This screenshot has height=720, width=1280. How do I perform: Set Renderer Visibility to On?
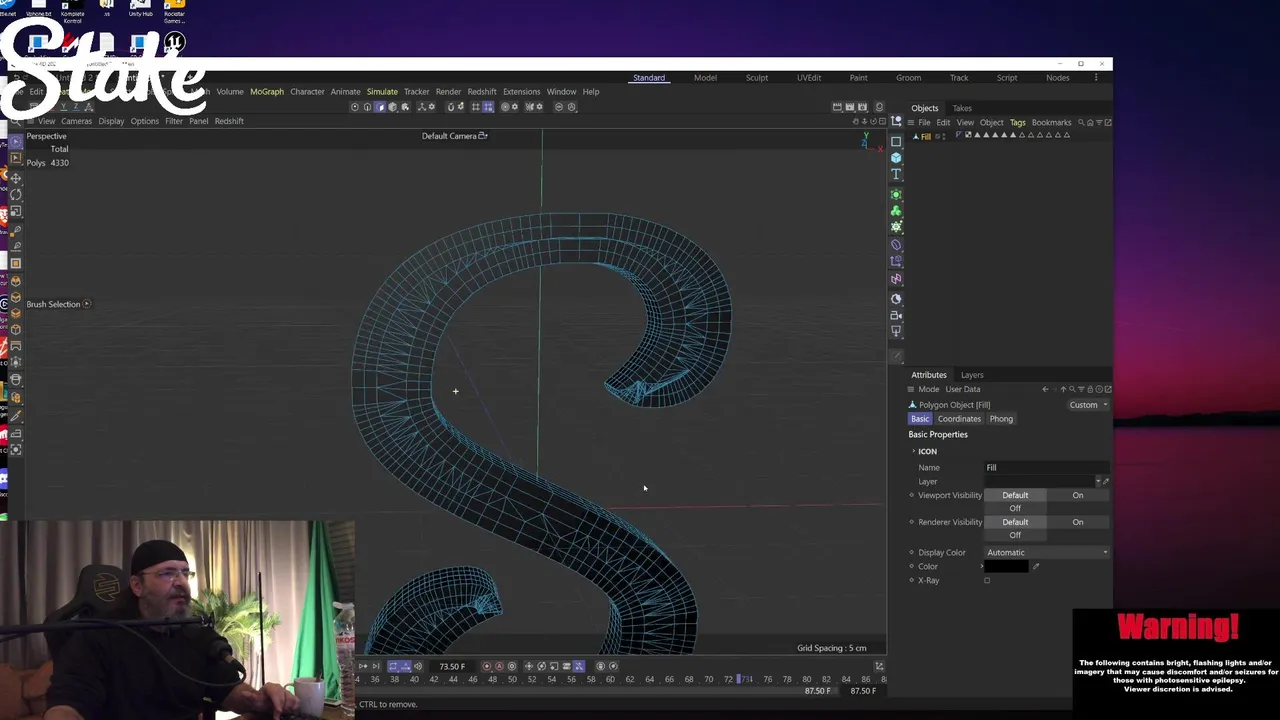(x=1077, y=522)
